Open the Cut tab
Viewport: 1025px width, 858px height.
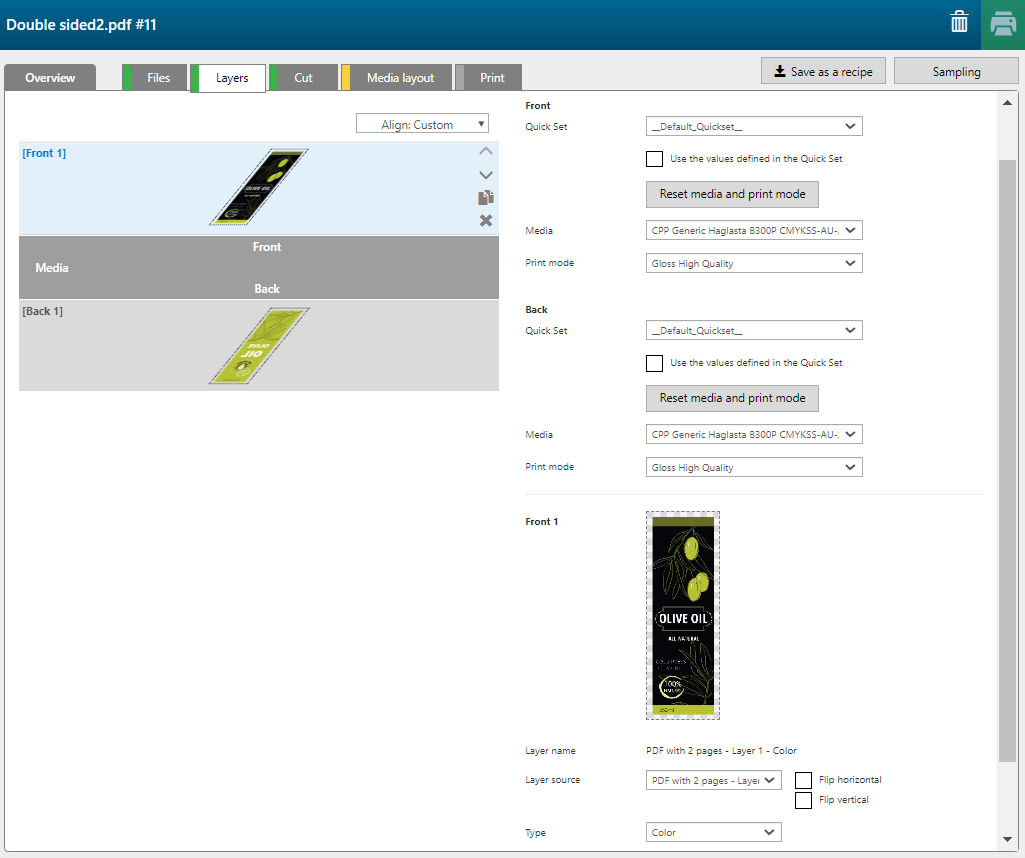tap(303, 78)
